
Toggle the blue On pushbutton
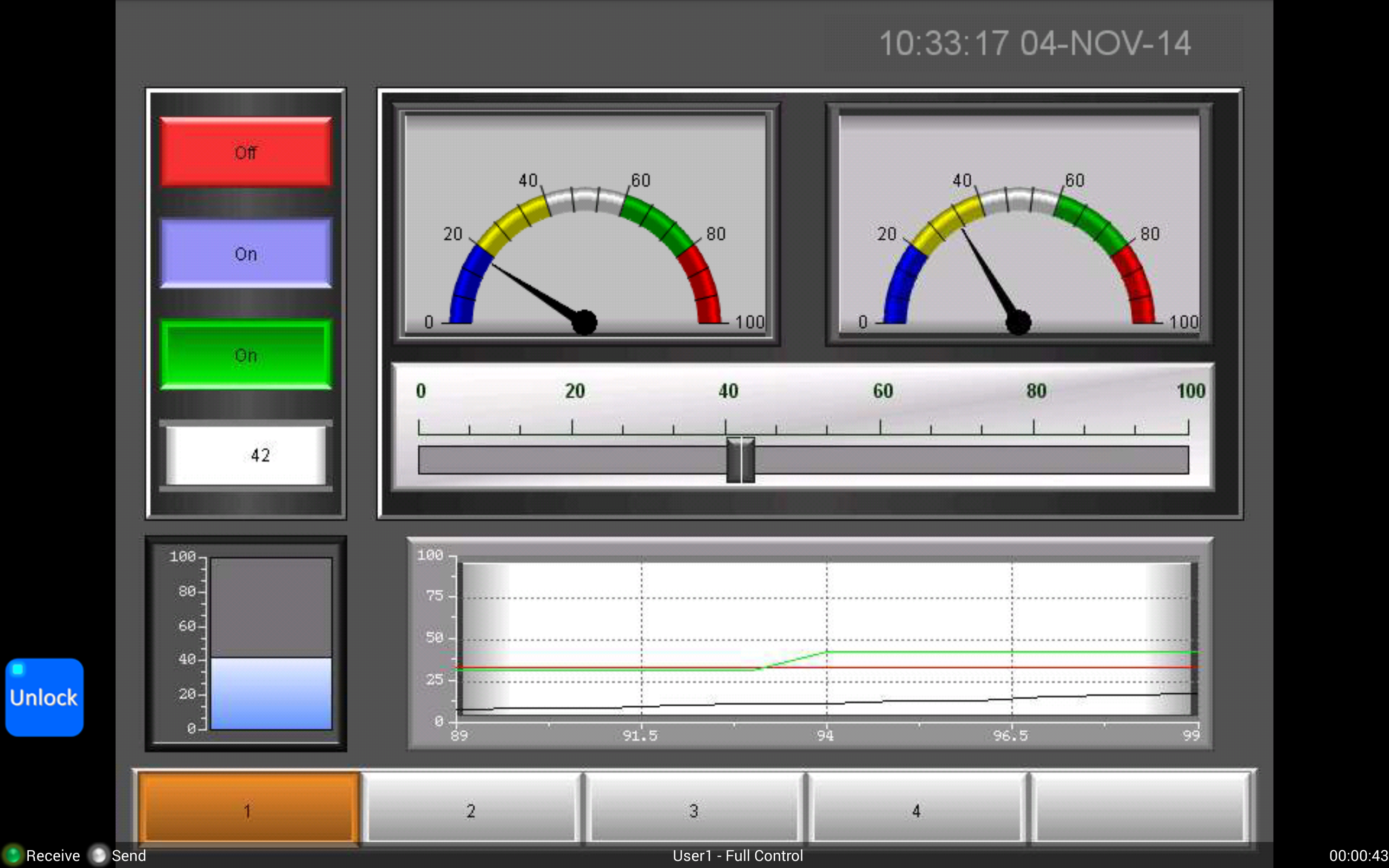pos(246,254)
